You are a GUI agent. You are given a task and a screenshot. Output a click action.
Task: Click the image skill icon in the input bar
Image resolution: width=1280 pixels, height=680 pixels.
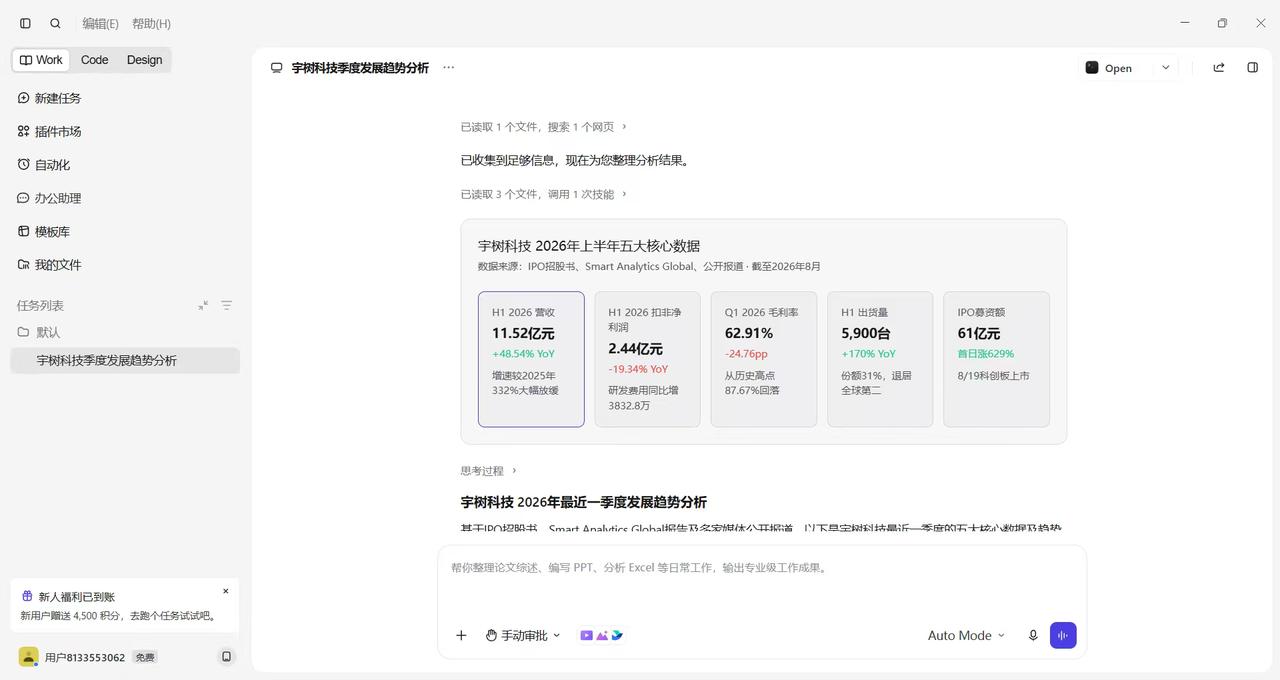click(602, 635)
